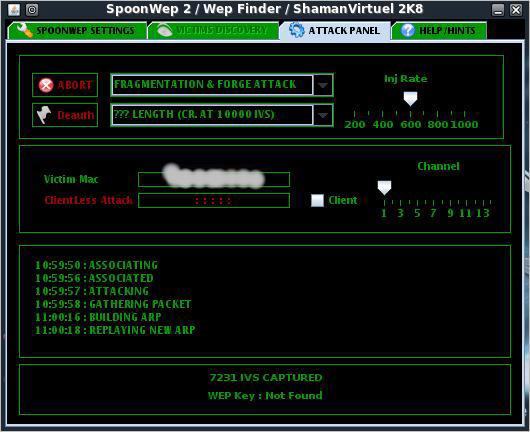Click the '10:59:50 : ASSOCIATING' log line

96,265
